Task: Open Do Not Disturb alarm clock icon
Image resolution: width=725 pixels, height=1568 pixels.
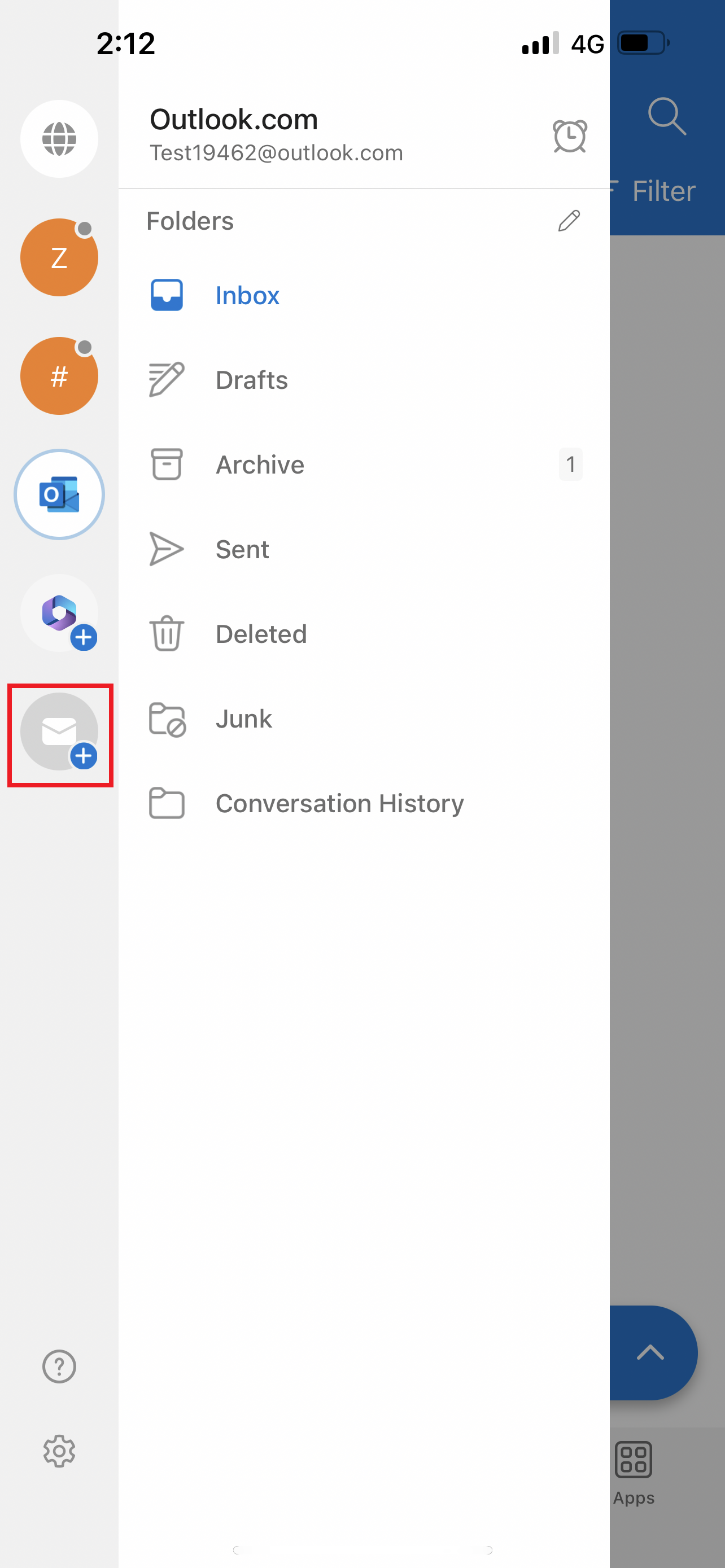Action: (569, 135)
